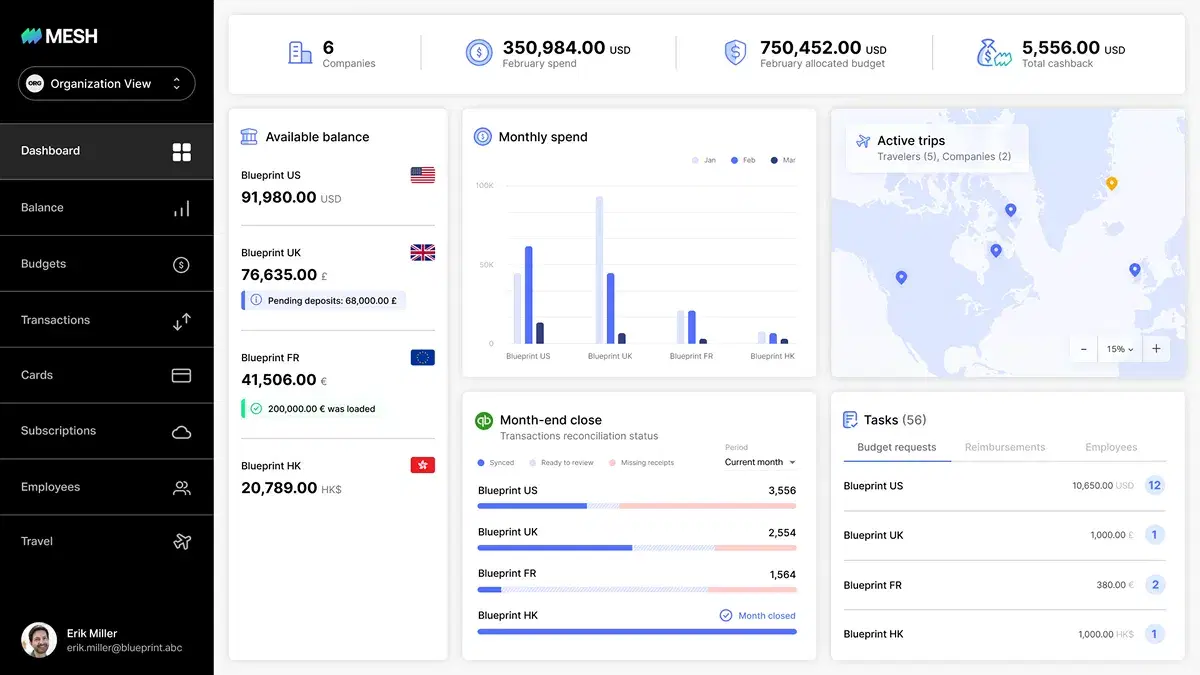Click the allocated budget shield icon

click(736, 53)
